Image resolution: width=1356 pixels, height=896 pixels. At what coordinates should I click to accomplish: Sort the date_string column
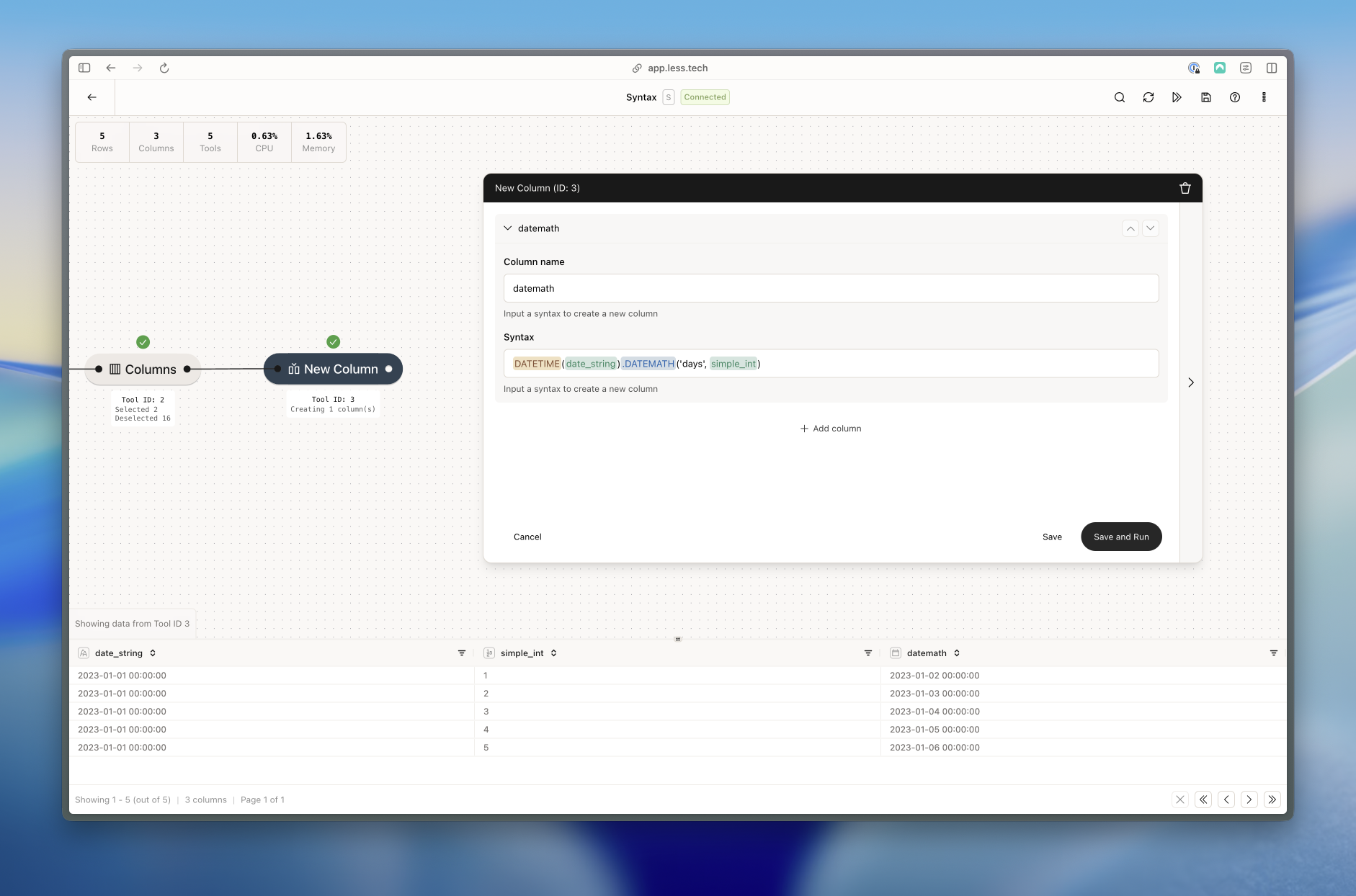pyautogui.click(x=153, y=653)
